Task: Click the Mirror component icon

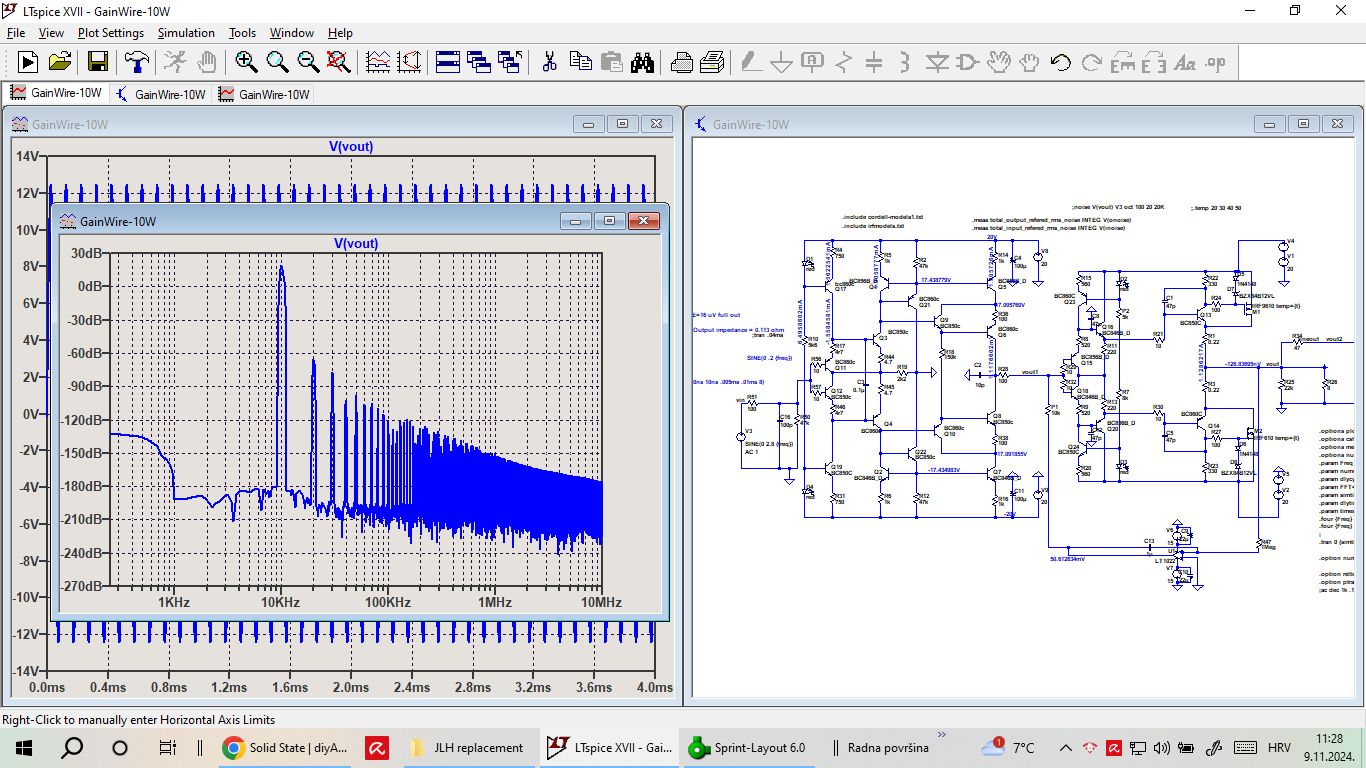Action: 1153,62
